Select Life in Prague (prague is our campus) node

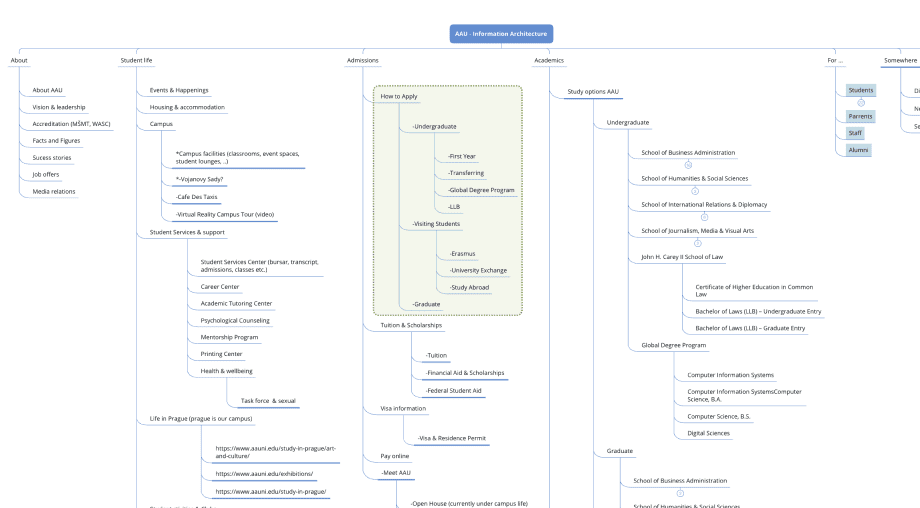coord(201,419)
